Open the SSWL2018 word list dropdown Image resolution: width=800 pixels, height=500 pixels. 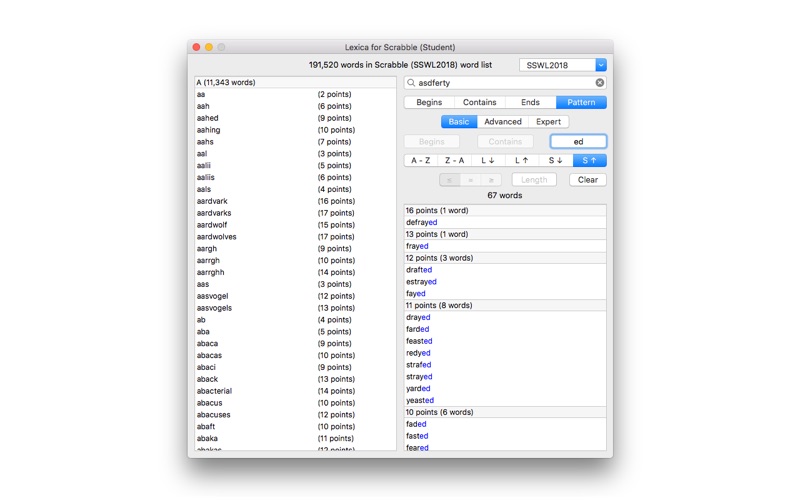point(601,65)
